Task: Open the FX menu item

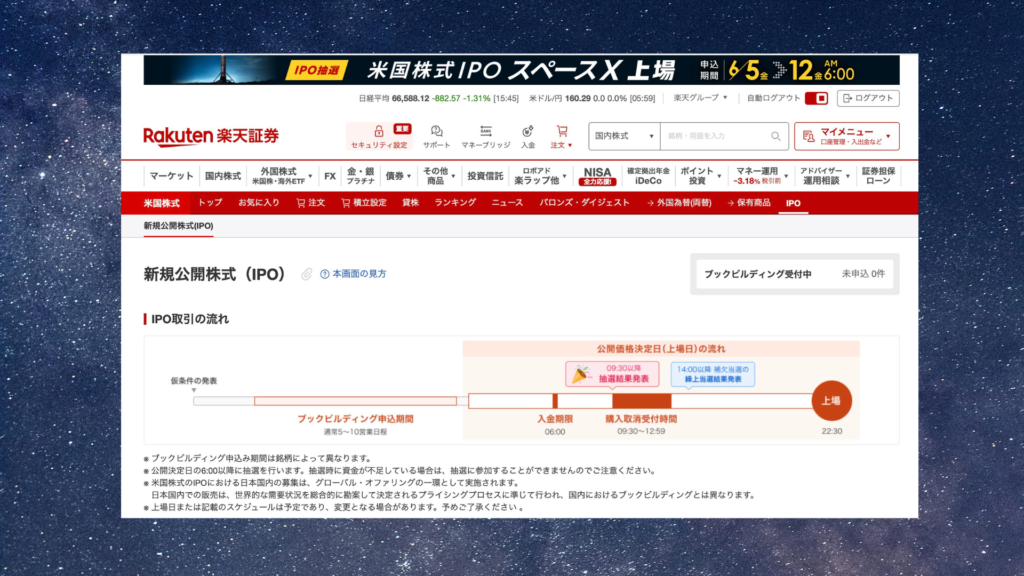Action: (330, 176)
